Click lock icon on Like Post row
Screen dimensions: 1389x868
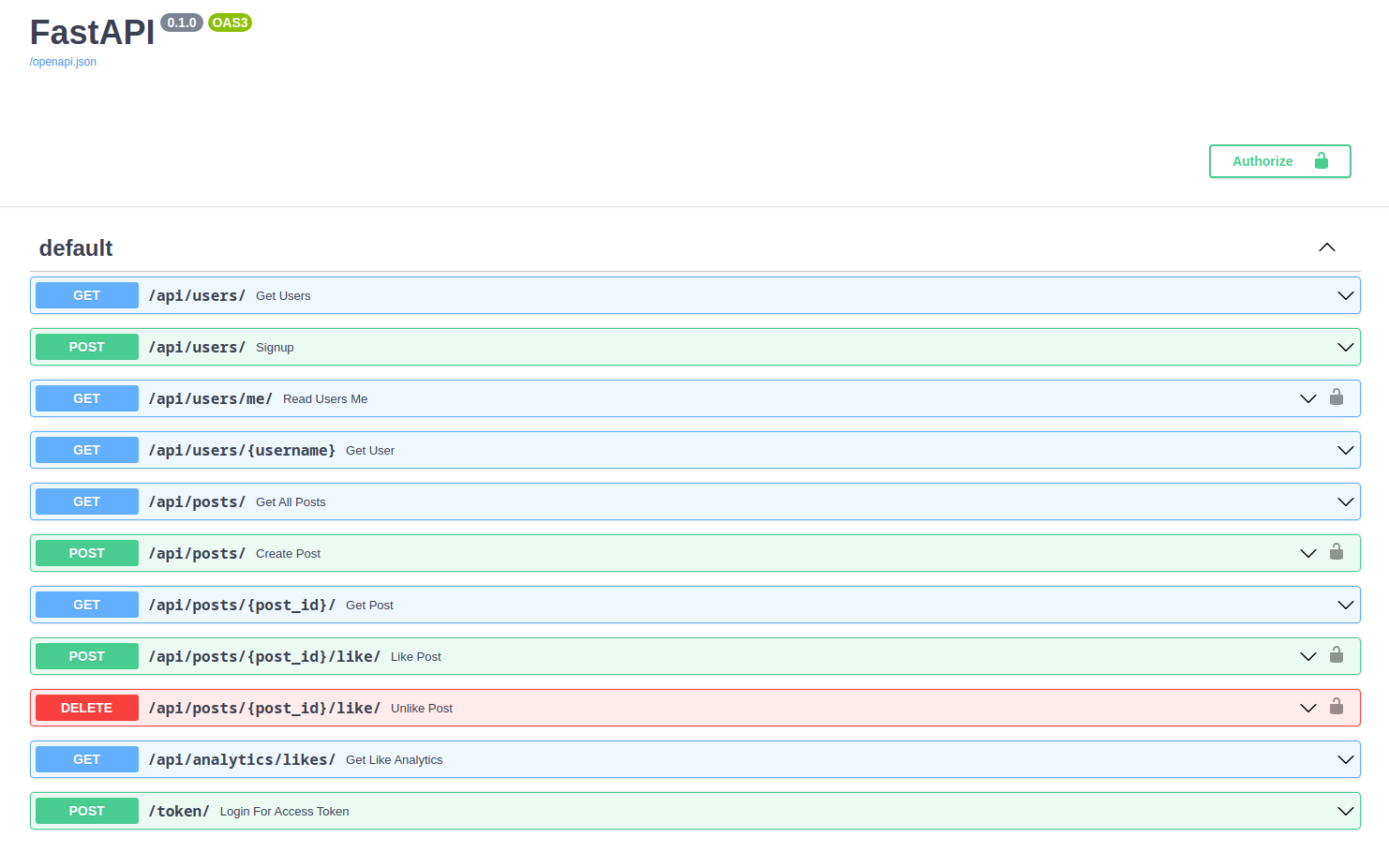(1337, 655)
